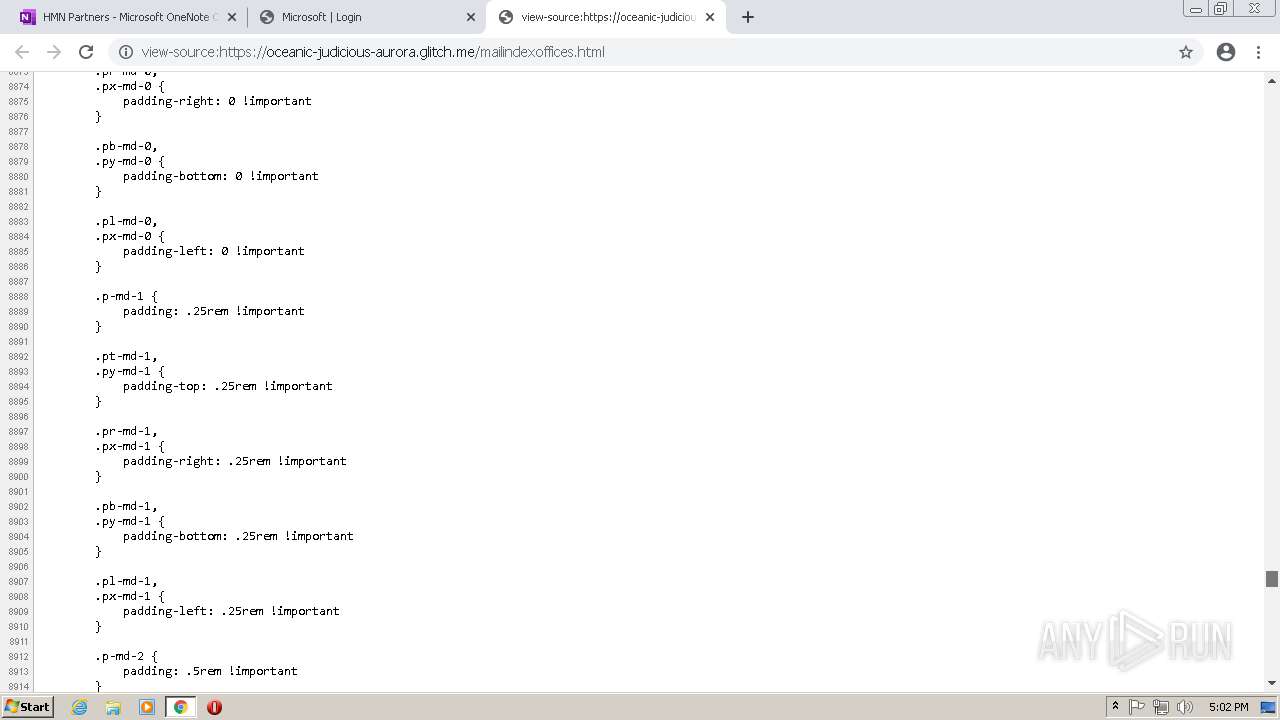View site information icon in address bar
1280x720 pixels.
(126, 52)
